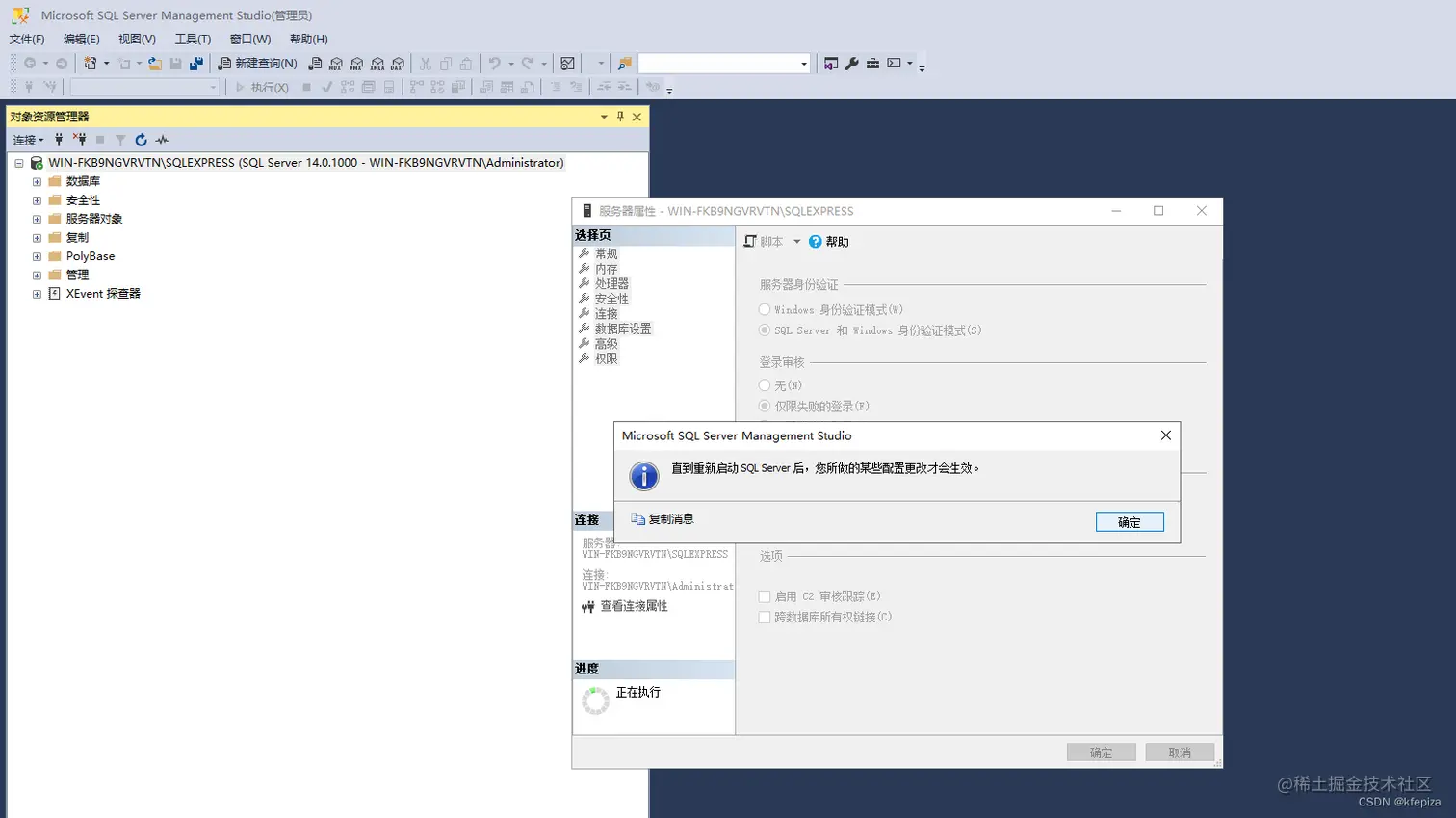The image size is (1456, 818).
Task: Click the Database Engine Query icon
Action: pyautogui.click(x=315, y=64)
